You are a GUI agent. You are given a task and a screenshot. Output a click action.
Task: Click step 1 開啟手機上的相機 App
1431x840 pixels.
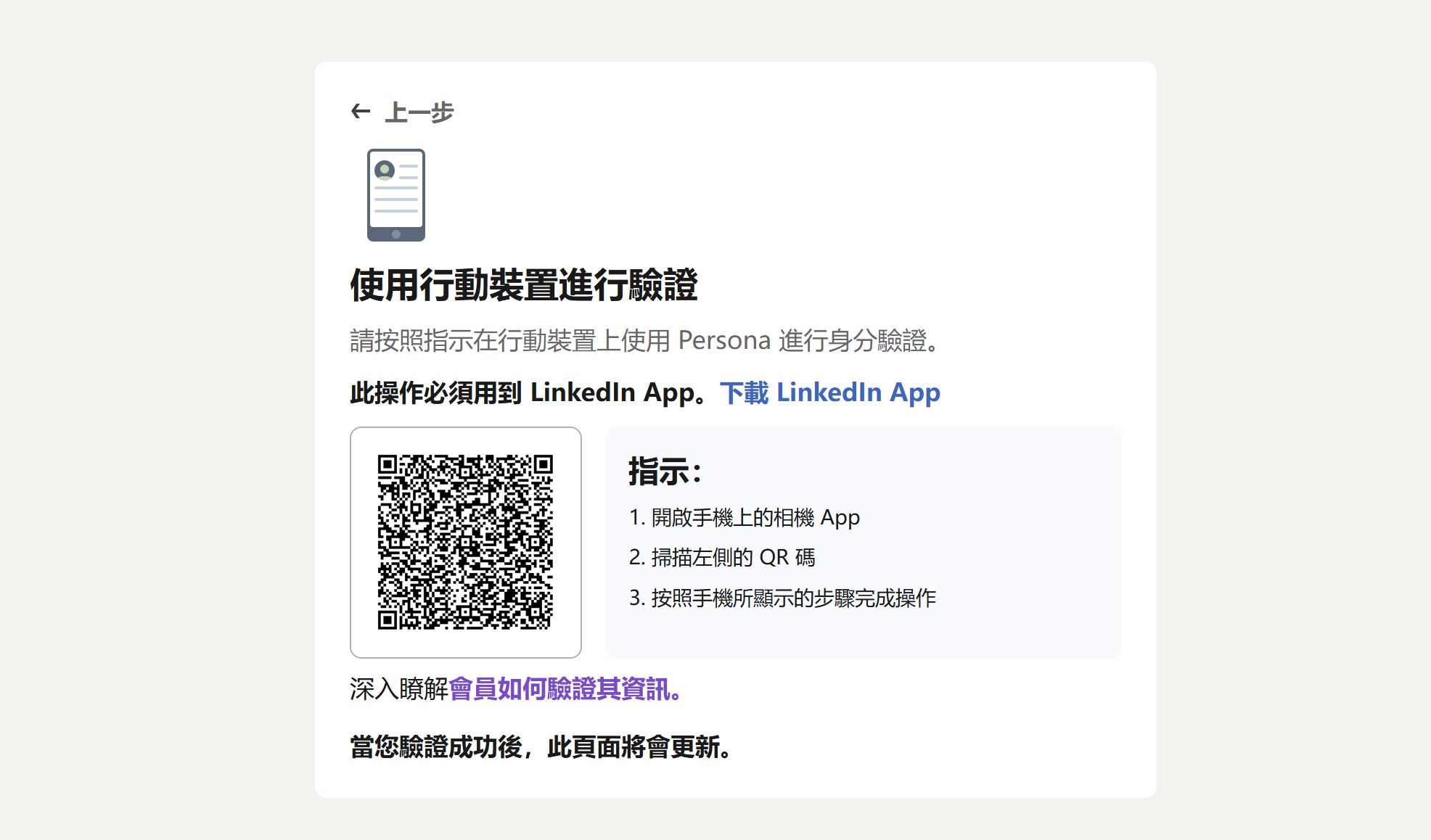click(745, 518)
